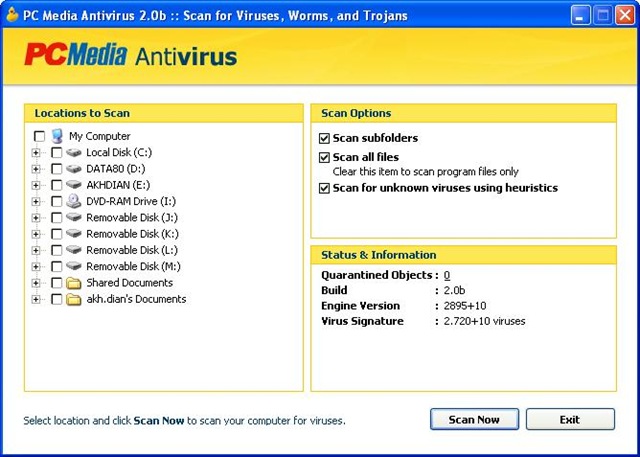Click the DATA80 (D:) drive icon

coord(74,169)
